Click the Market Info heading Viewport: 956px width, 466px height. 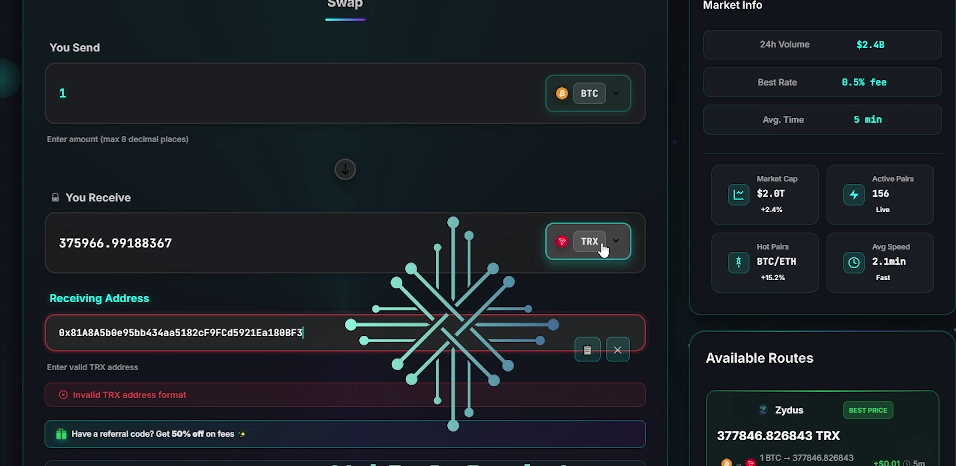[x=732, y=5]
